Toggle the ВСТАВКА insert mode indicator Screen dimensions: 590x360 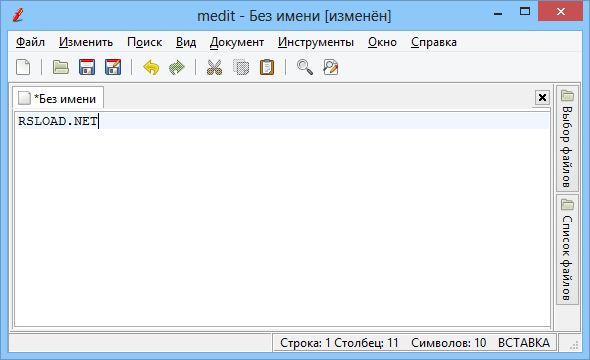click(524, 343)
